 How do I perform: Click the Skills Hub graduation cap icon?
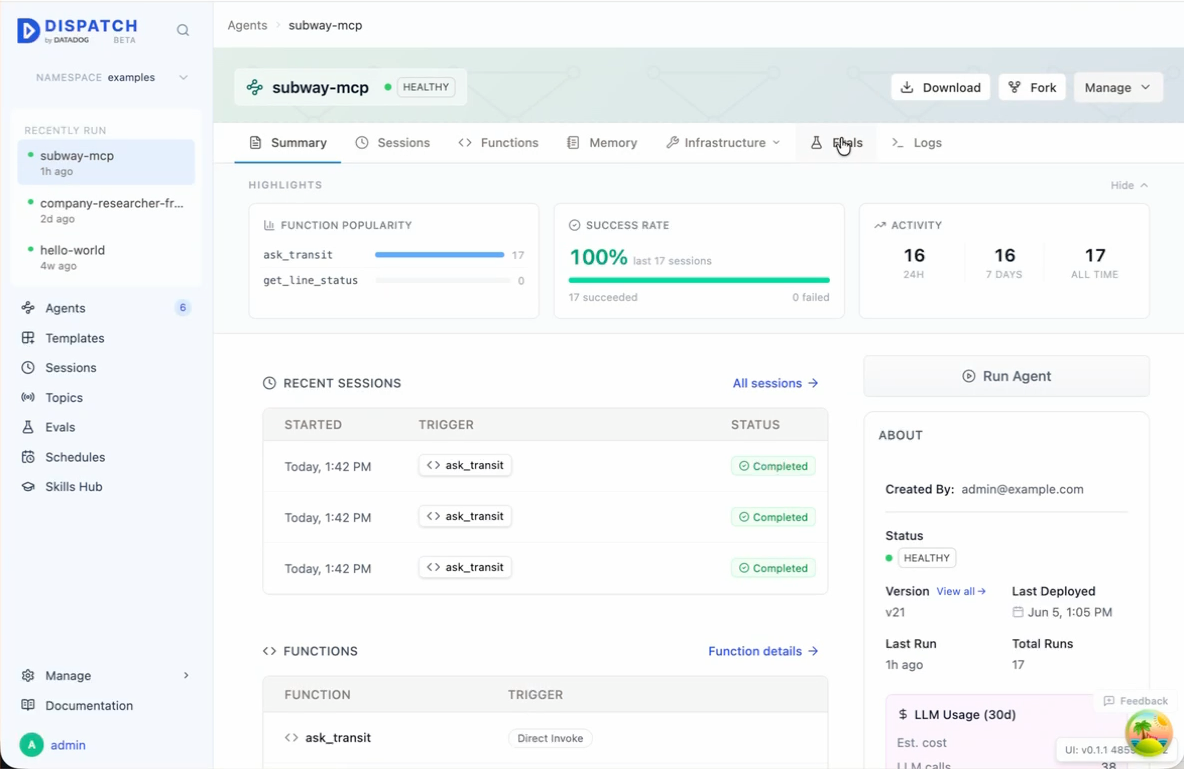[28, 486]
